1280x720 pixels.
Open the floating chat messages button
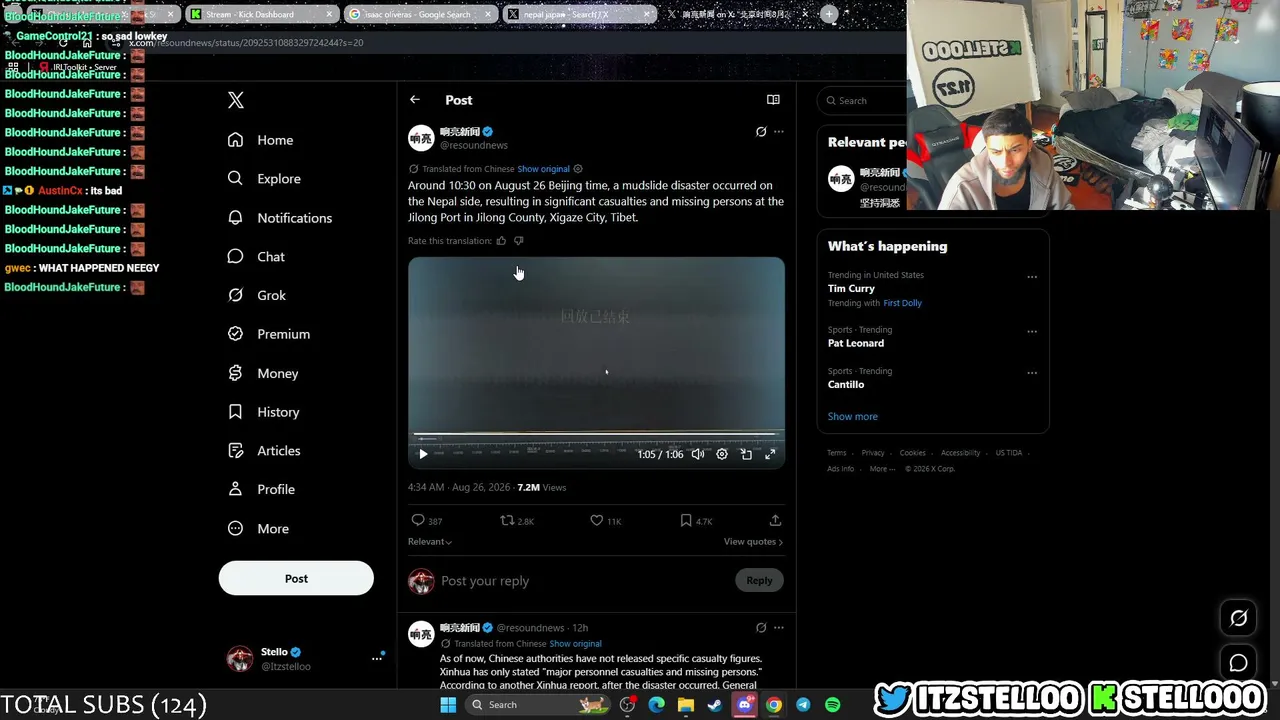(1238, 663)
